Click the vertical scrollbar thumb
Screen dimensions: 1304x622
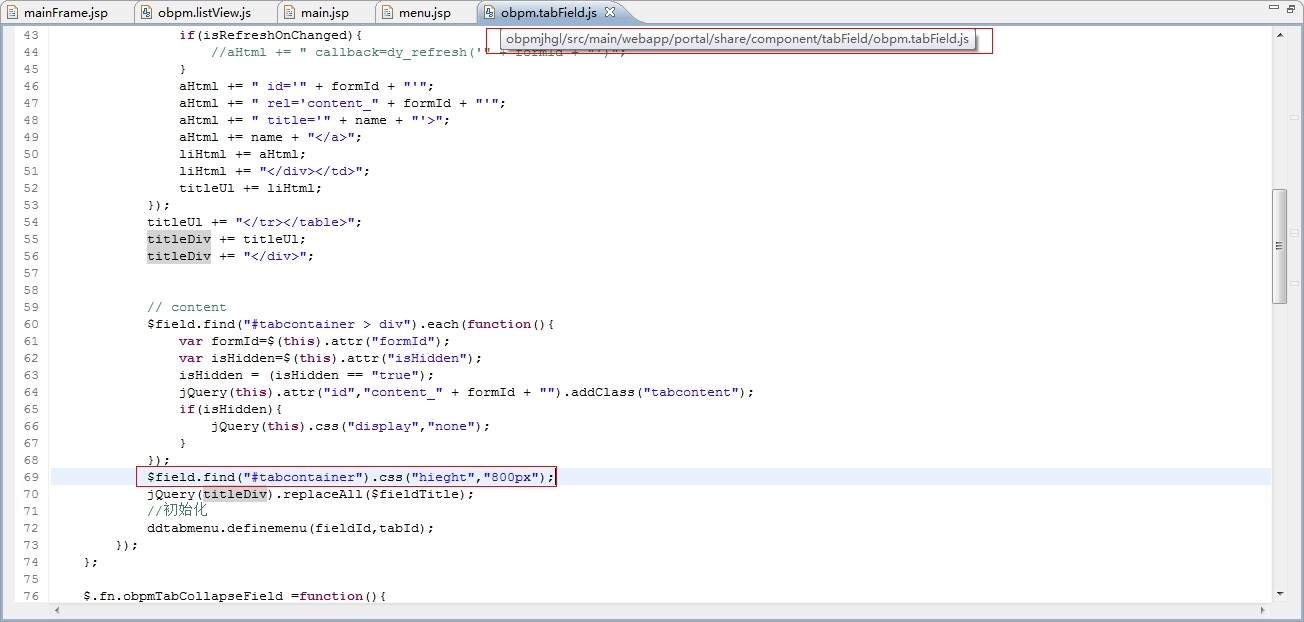coord(1280,246)
